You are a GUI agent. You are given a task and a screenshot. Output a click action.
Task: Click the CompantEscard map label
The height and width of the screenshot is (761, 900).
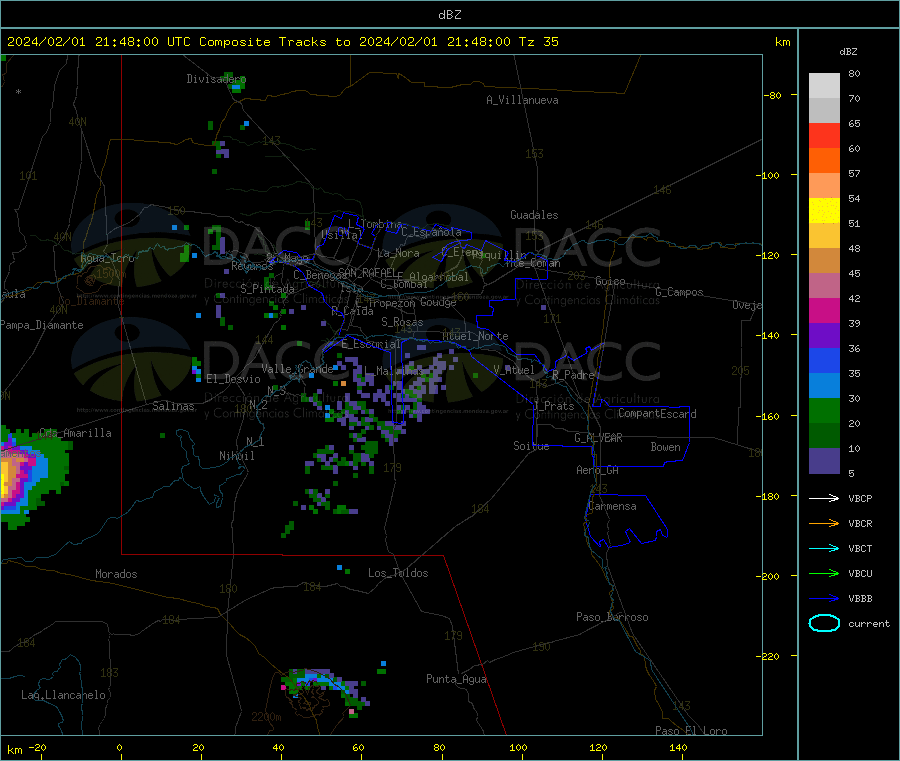(x=657, y=414)
